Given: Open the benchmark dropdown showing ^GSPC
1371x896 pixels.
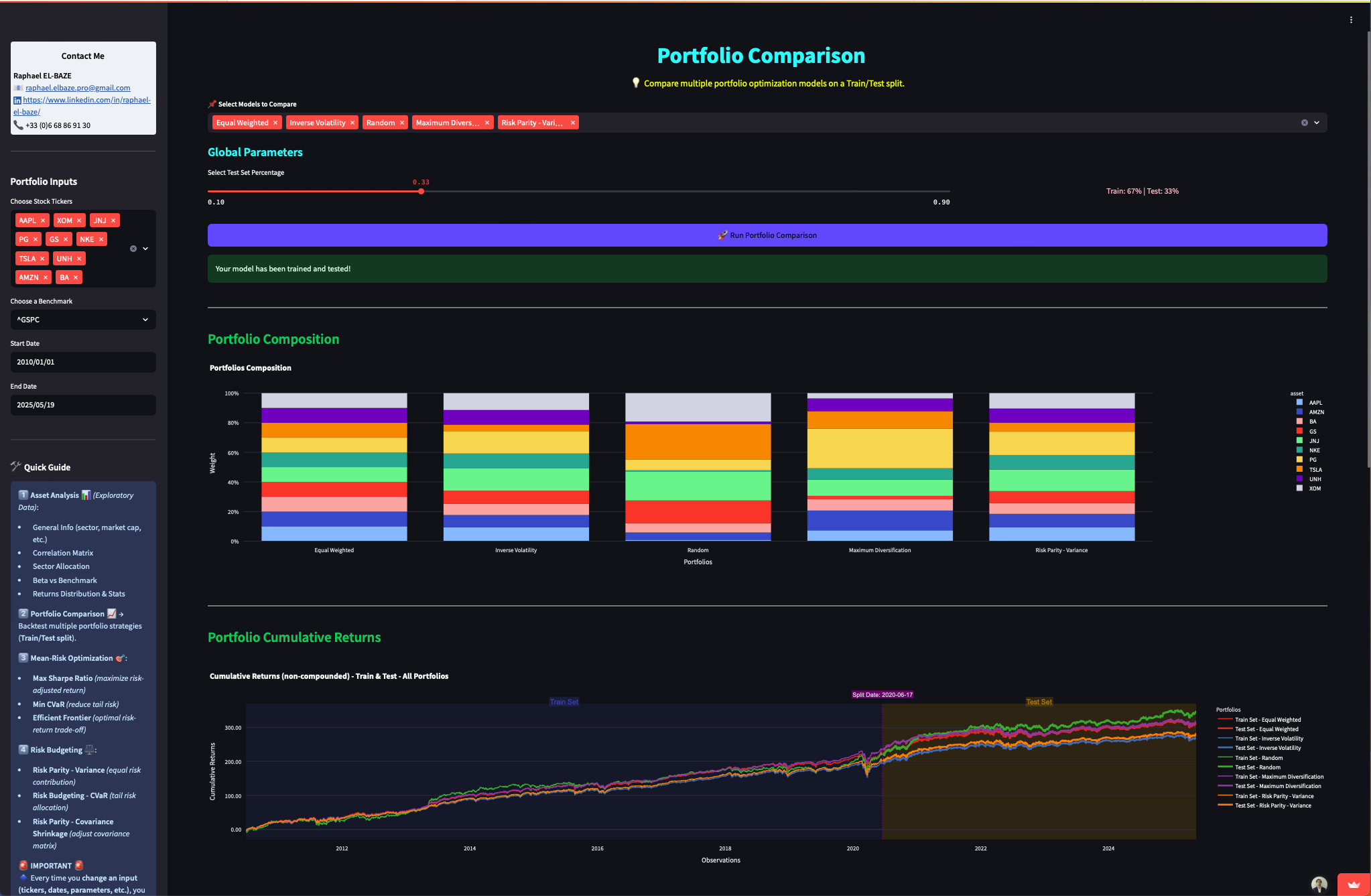Looking at the screenshot, I should click(82, 320).
